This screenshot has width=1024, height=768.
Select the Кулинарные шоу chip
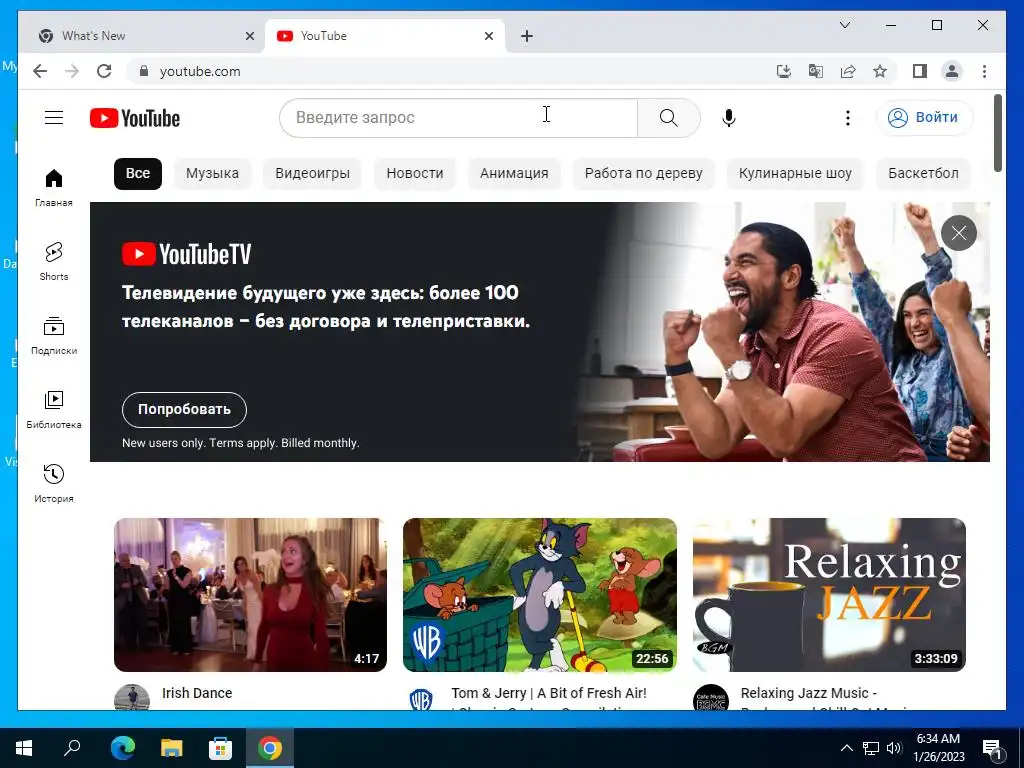(x=795, y=174)
